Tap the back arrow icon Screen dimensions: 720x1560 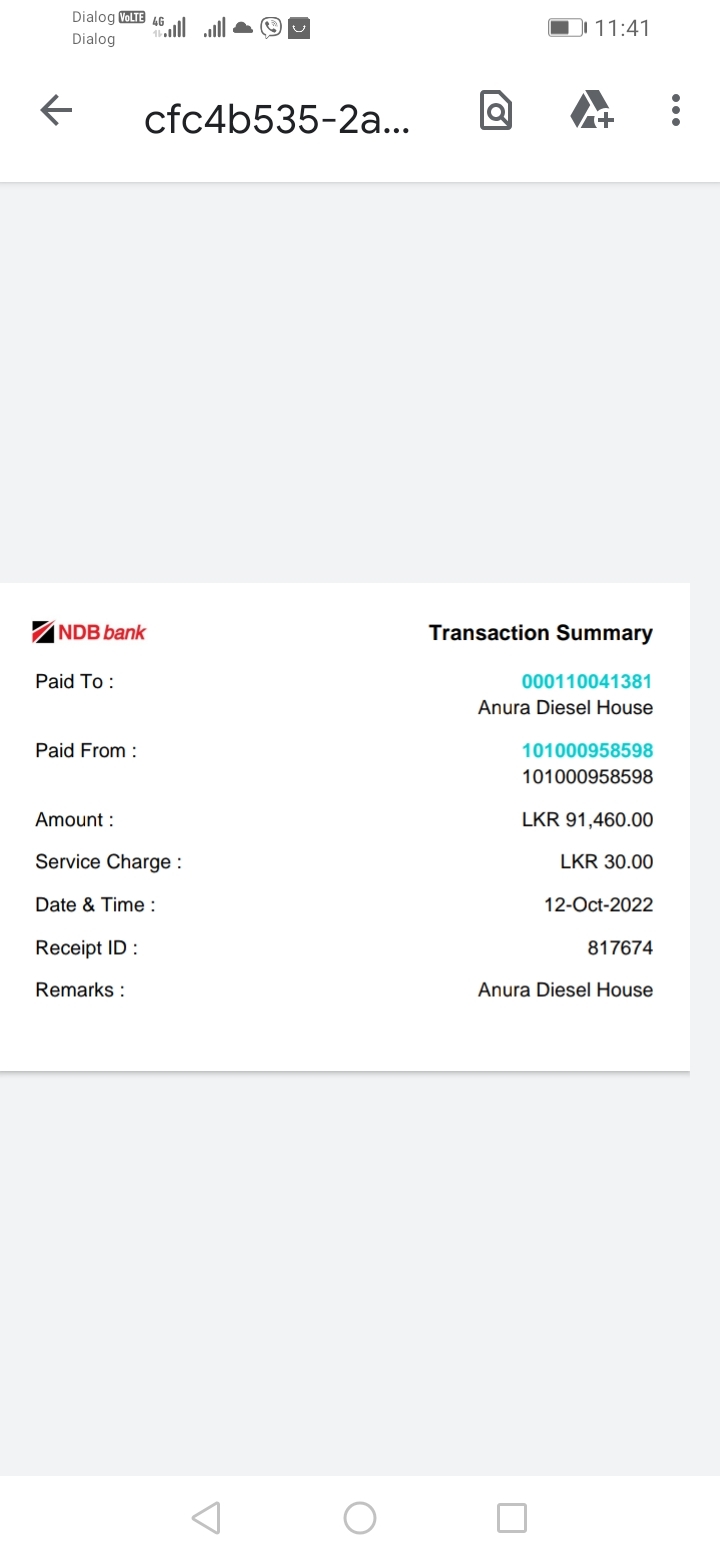pos(56,110)
